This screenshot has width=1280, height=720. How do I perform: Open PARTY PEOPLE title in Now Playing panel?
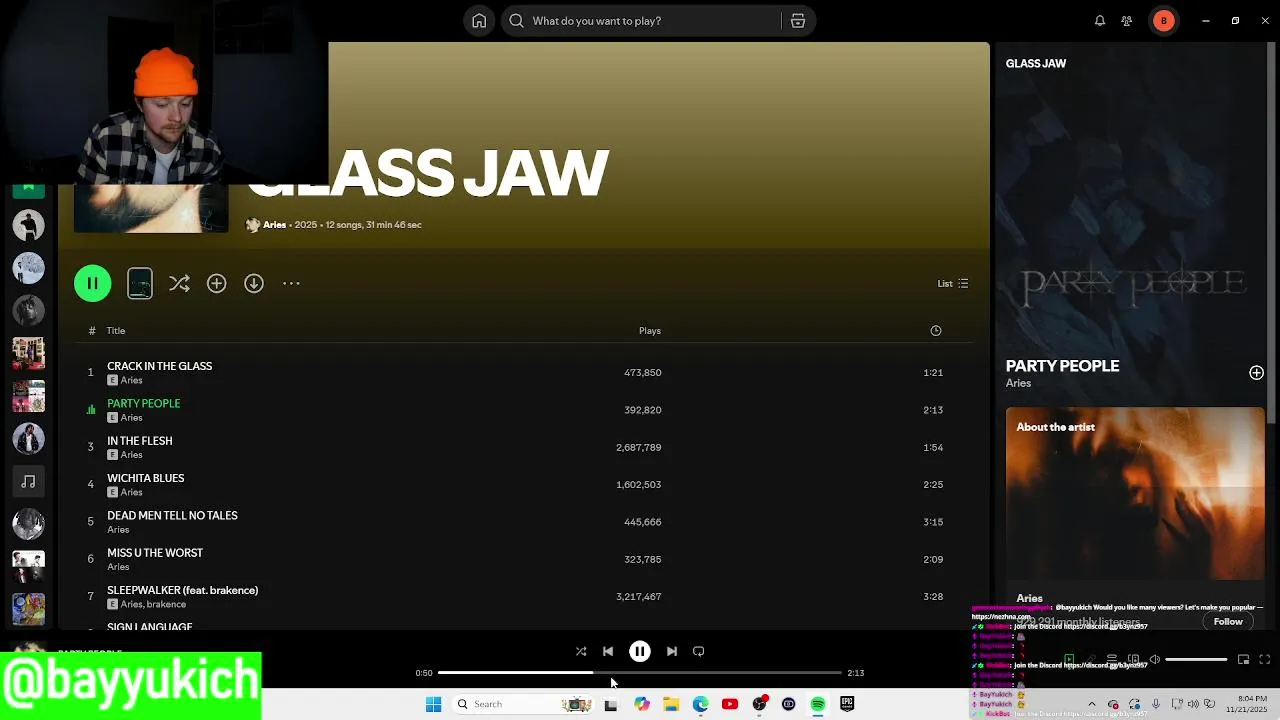(1062, 366)
